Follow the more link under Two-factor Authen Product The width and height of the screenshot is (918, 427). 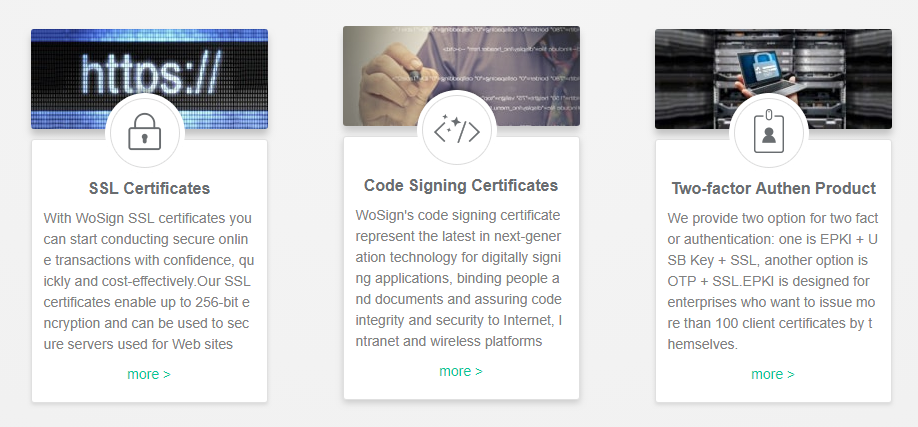[773, 374]
